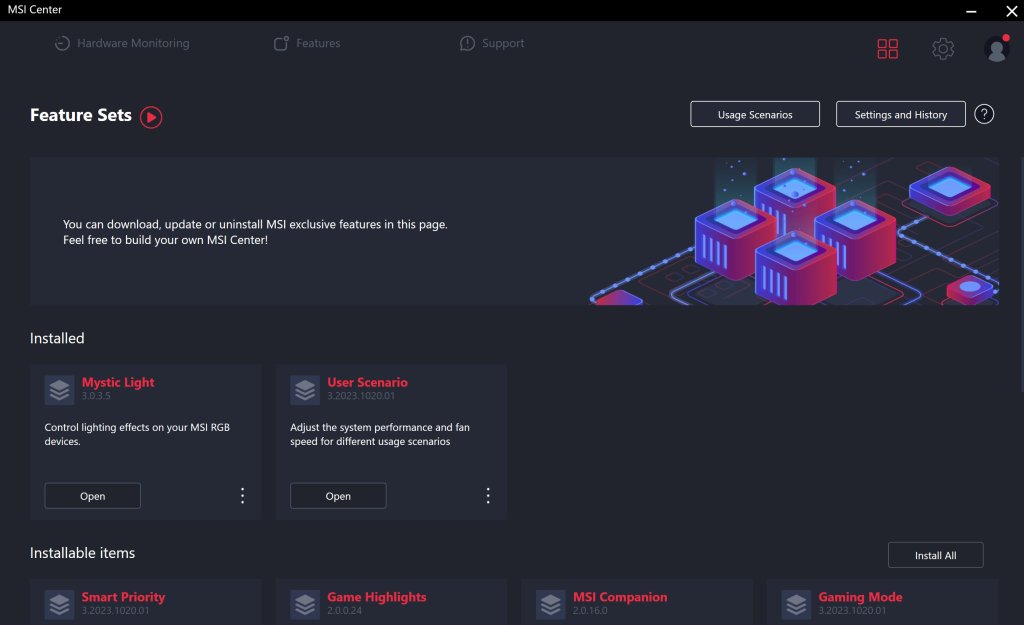Click the Support speech bubble icon

tap(467, 43)
